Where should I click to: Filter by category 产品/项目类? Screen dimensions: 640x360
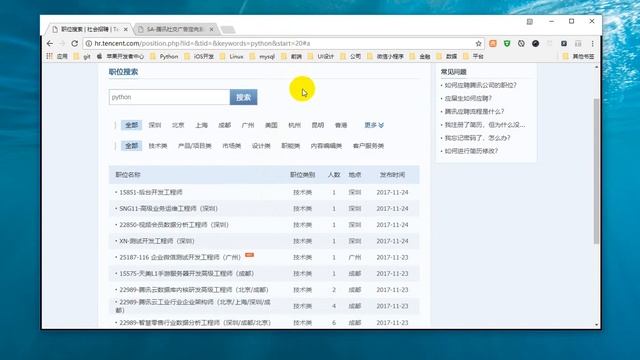click(195, 146)
